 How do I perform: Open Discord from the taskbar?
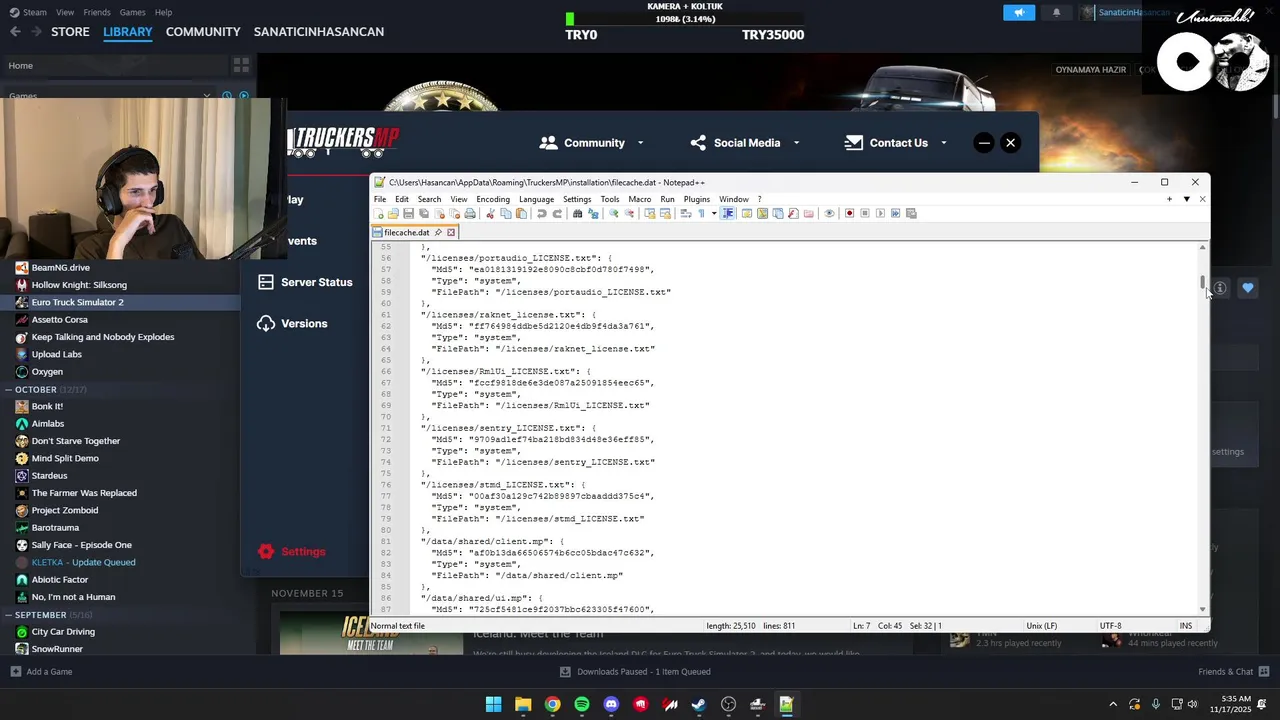611,705
